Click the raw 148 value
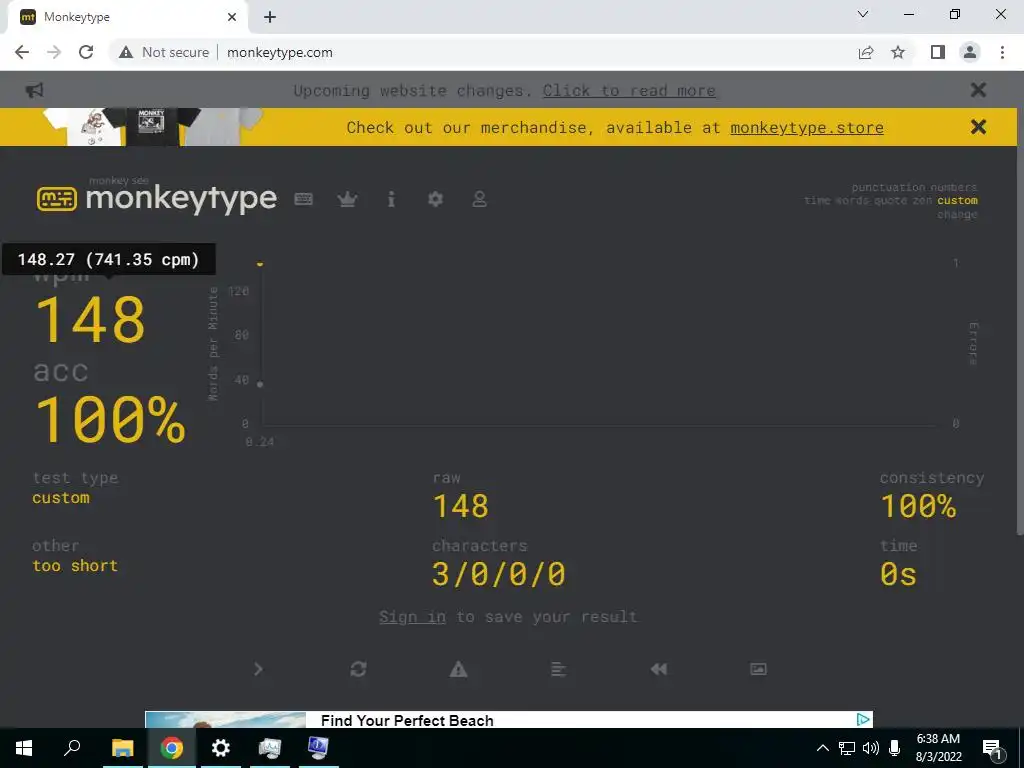 [461, 506]
